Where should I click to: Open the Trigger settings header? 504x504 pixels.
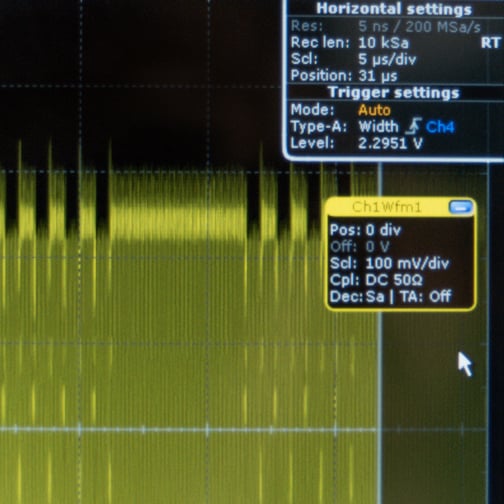tap(394, 92)
